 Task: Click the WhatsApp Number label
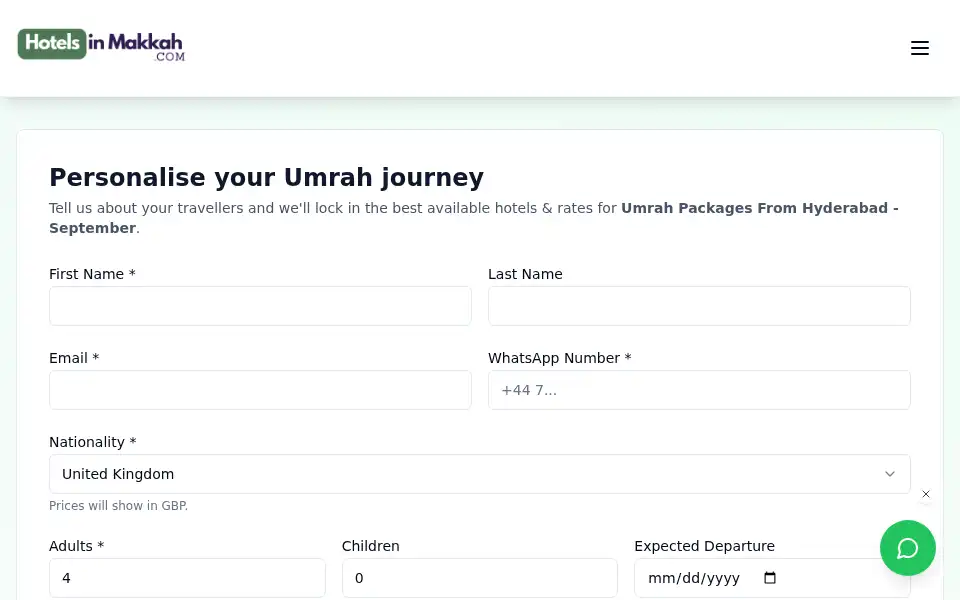pos(559,358)
